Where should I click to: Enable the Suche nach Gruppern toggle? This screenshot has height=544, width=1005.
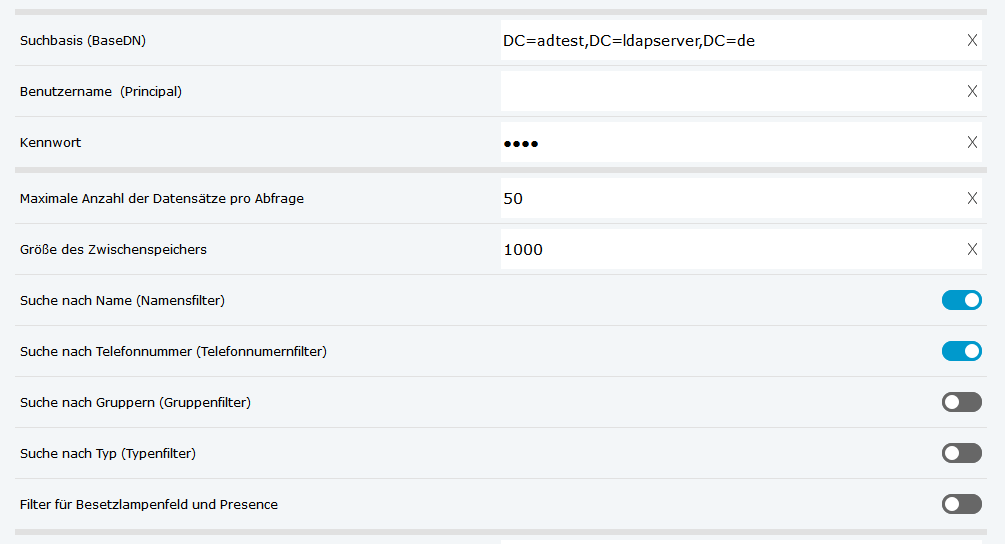961,402
